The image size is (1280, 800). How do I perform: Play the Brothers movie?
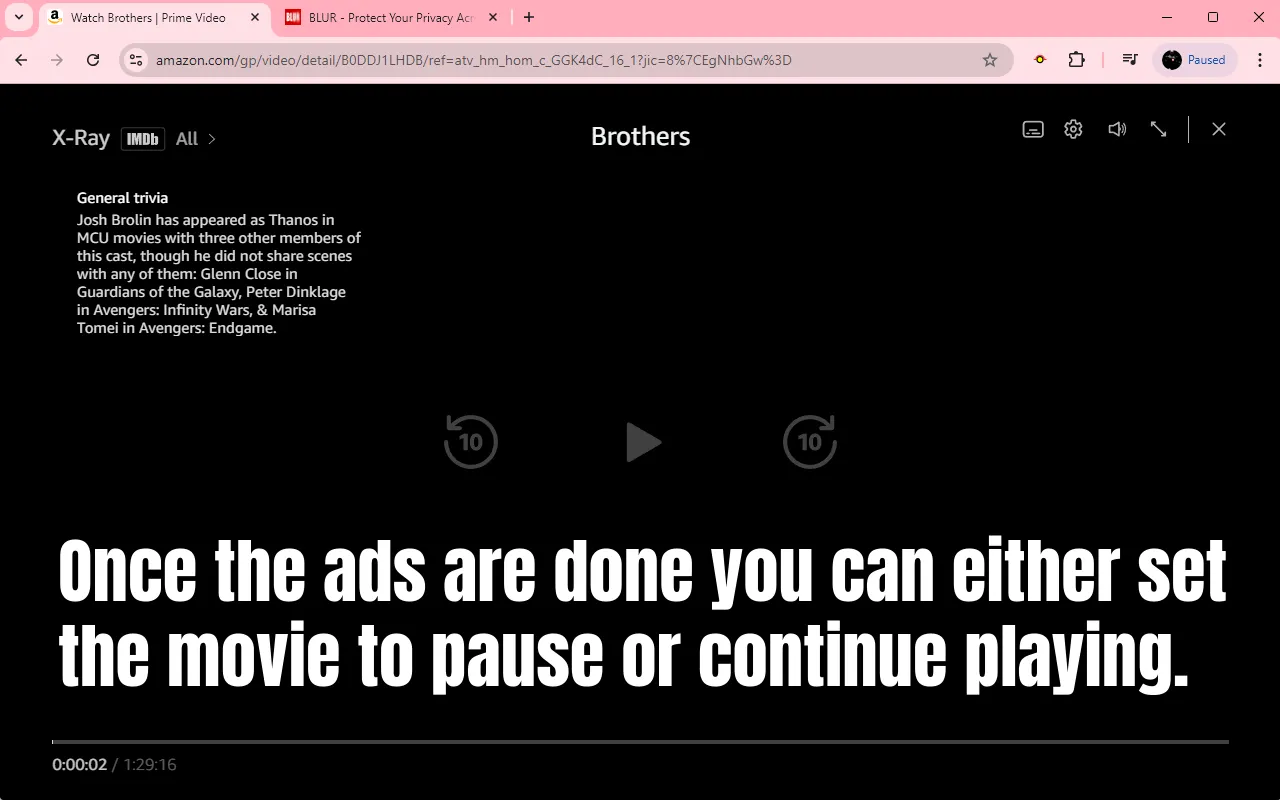tap(643, 442)
